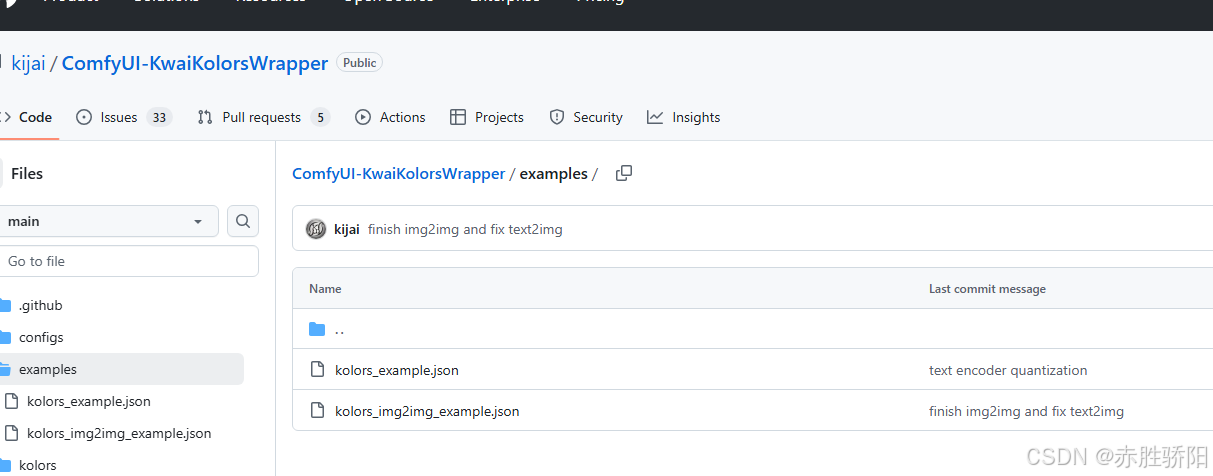Viewport: 1213px width, 476px height.
Task: Click the Projects table icon
Action: tap(458, 117)
